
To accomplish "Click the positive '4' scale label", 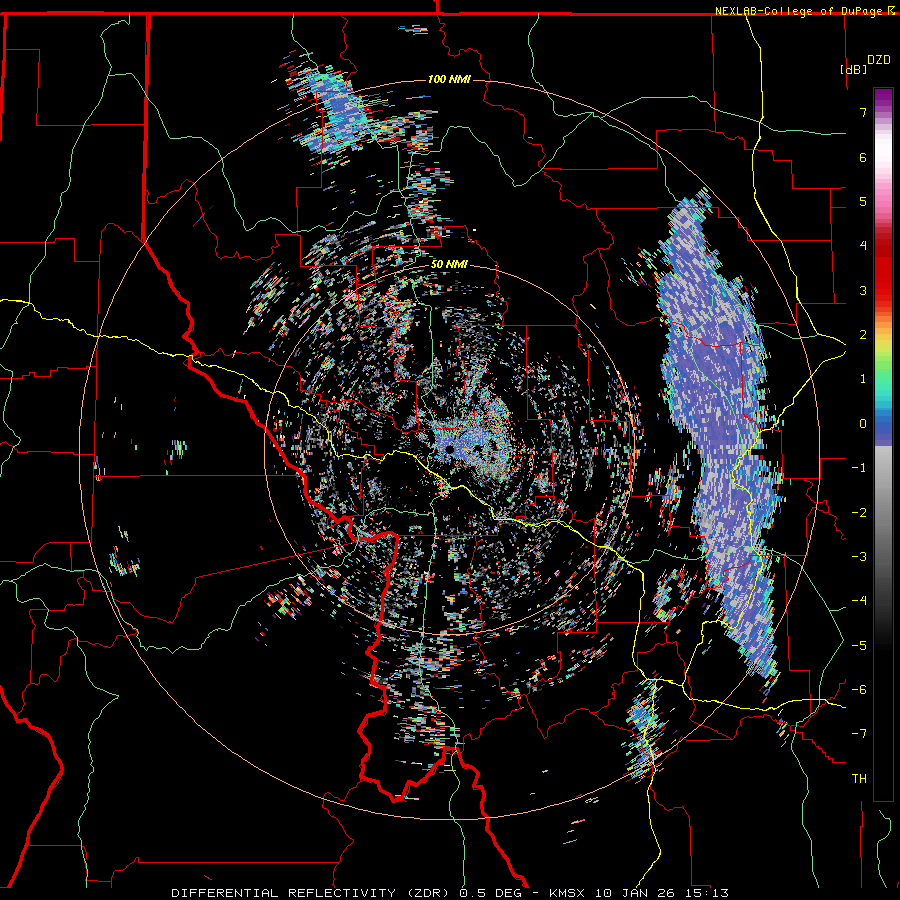I will [x=863, y=246].
